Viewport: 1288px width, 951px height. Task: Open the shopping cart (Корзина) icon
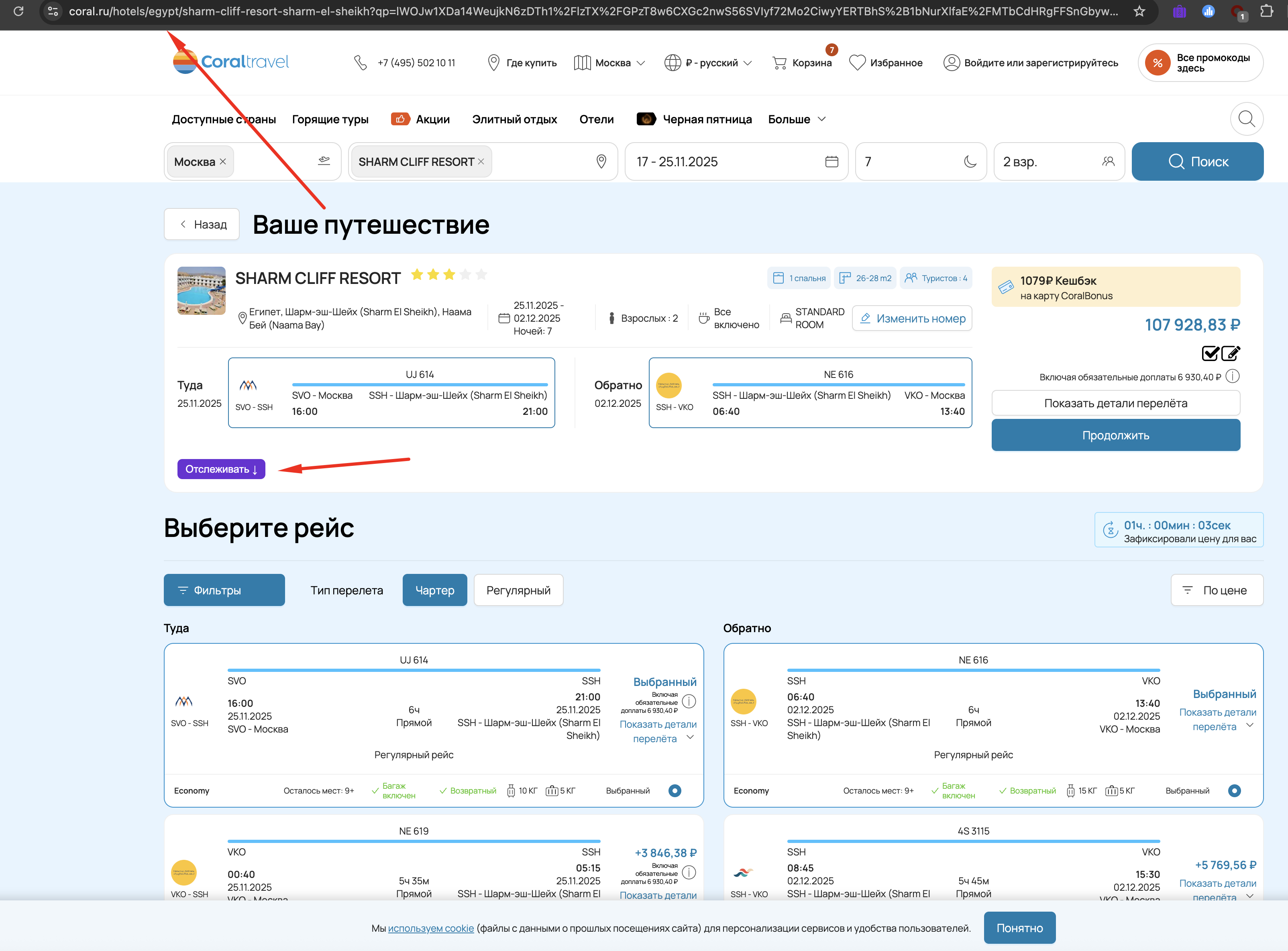tap(780, 63)
